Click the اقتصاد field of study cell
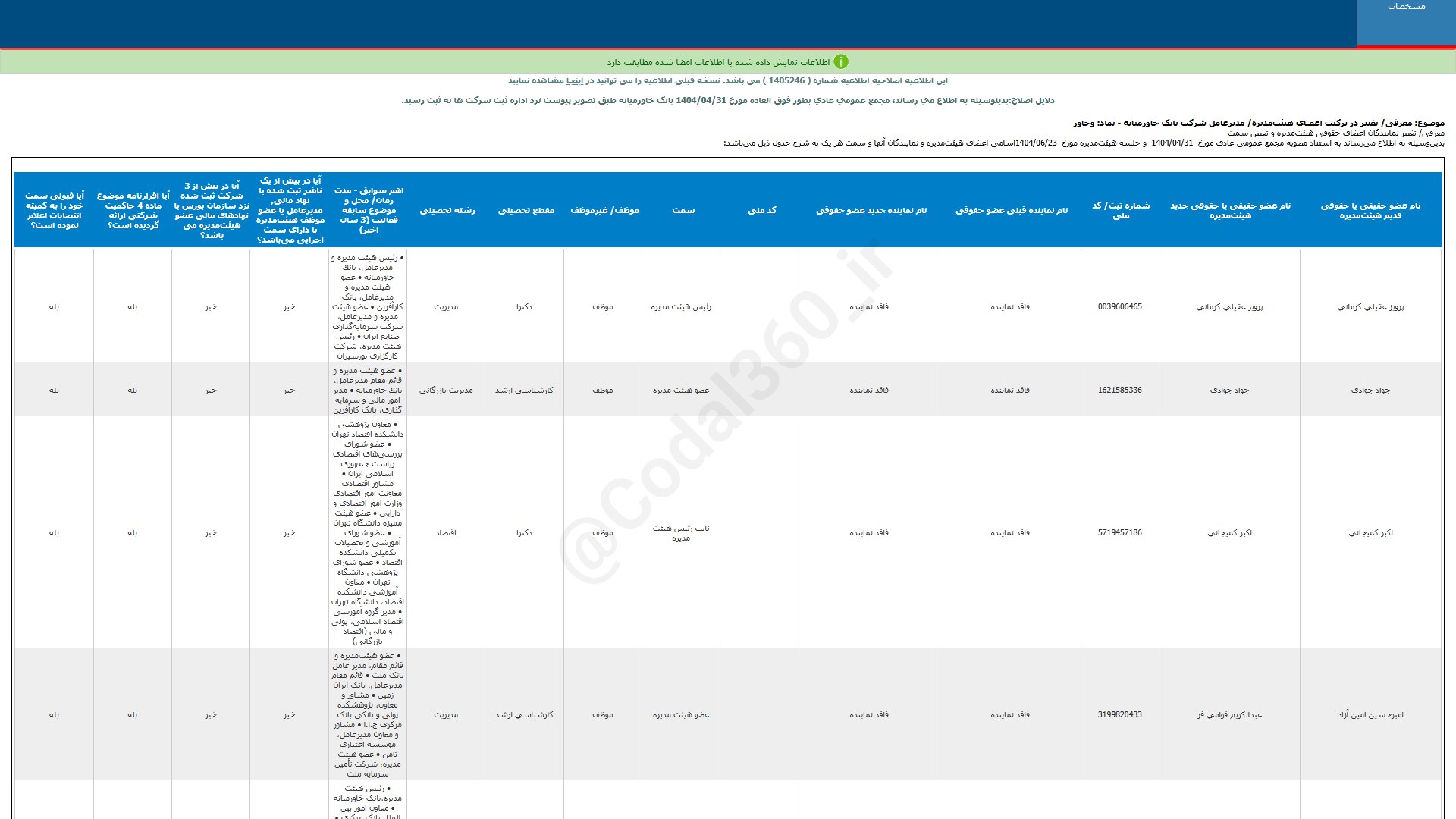This screenshot has height=819, width=1456. [446, 533]
